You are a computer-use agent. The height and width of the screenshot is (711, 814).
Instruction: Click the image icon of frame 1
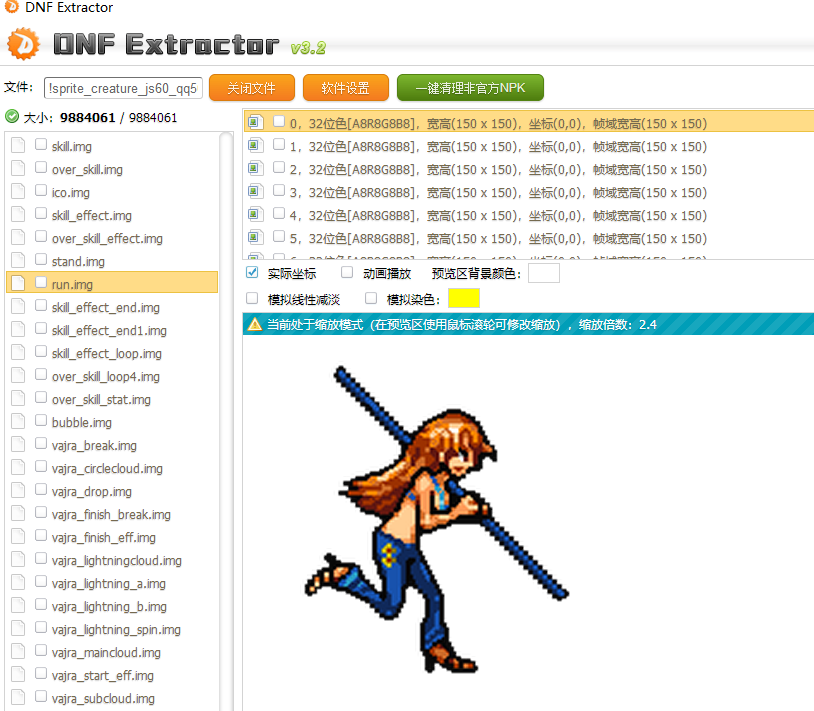pyautogui.click(x=254, y=145)
